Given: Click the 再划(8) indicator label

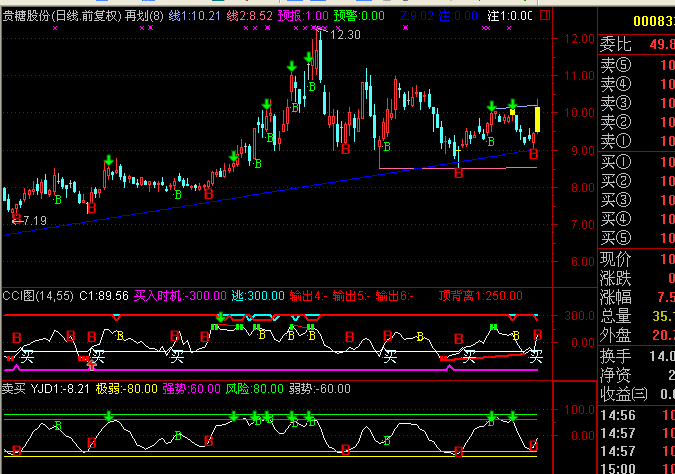Looking at the screenshot, I should pos(144,17).
